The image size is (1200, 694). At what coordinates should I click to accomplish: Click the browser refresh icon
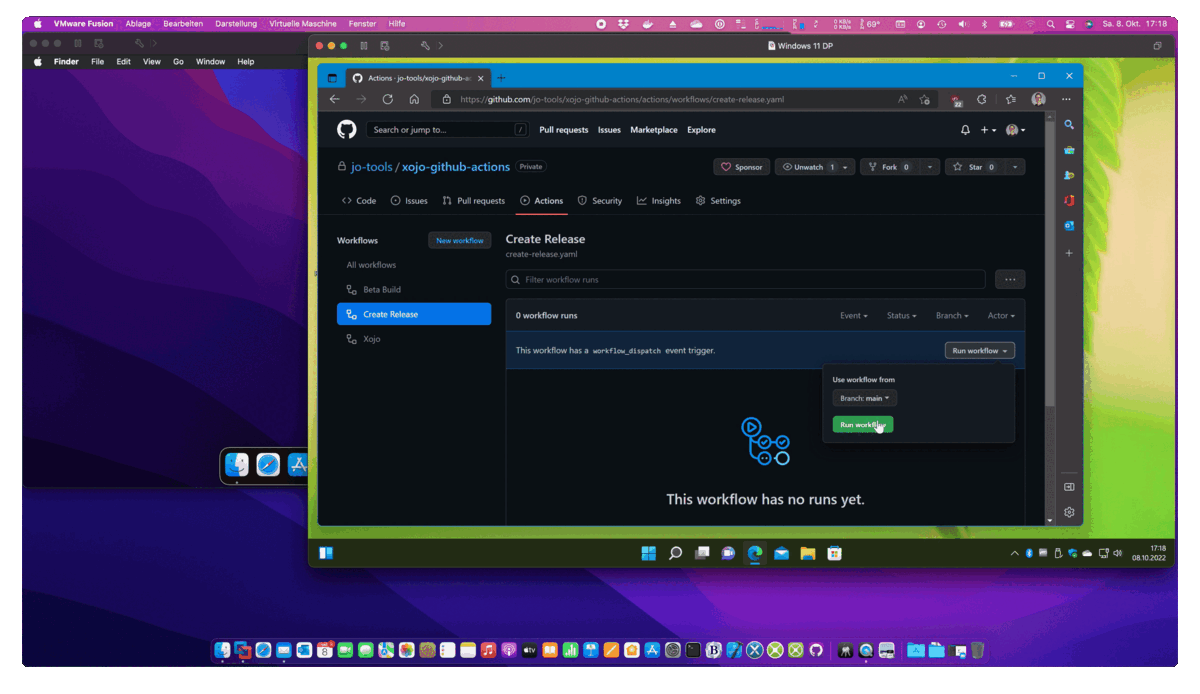pos(388,99)
